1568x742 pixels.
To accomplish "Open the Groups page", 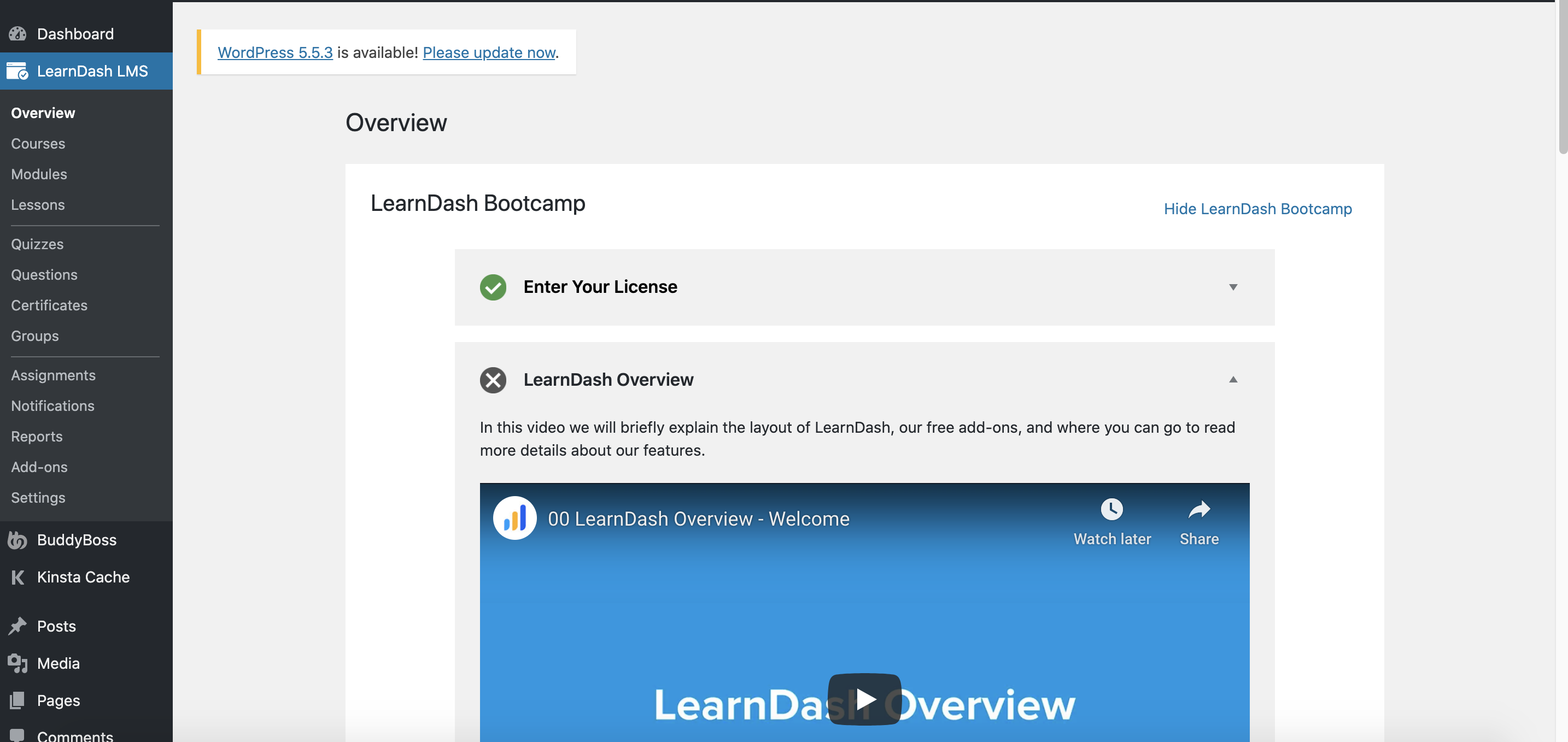I will [x=34, y=335].
